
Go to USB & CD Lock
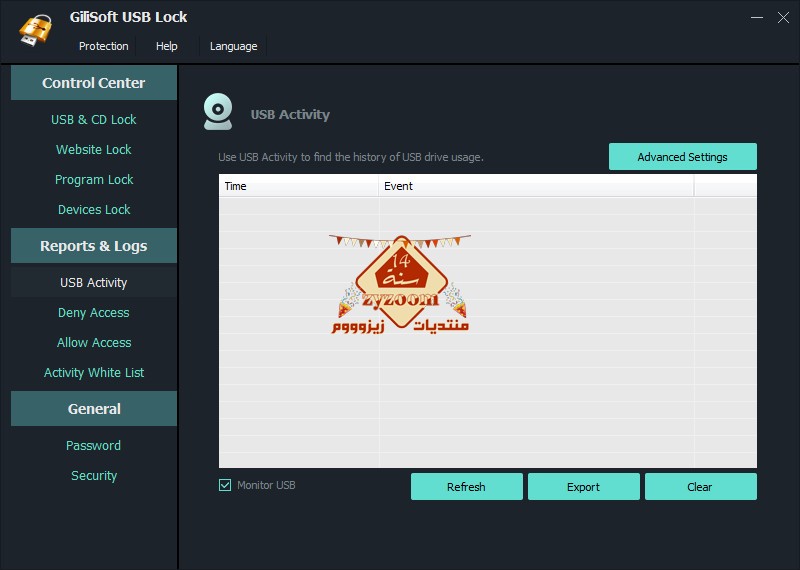pos(94,119)
